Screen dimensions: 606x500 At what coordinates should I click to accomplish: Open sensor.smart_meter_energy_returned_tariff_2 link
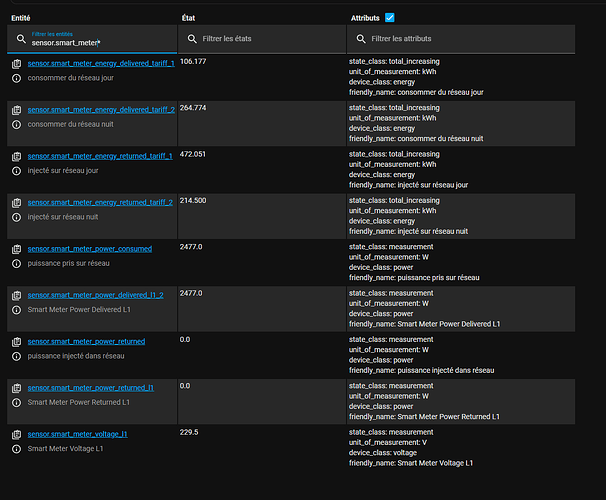tap(100, 202)
